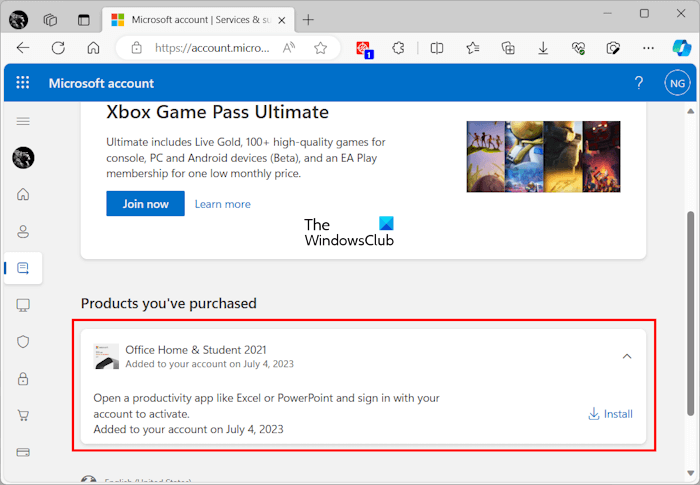This screenshot has height=485, width=700.
Task: Open Payment options card icon
Action: tap(23, 452)
